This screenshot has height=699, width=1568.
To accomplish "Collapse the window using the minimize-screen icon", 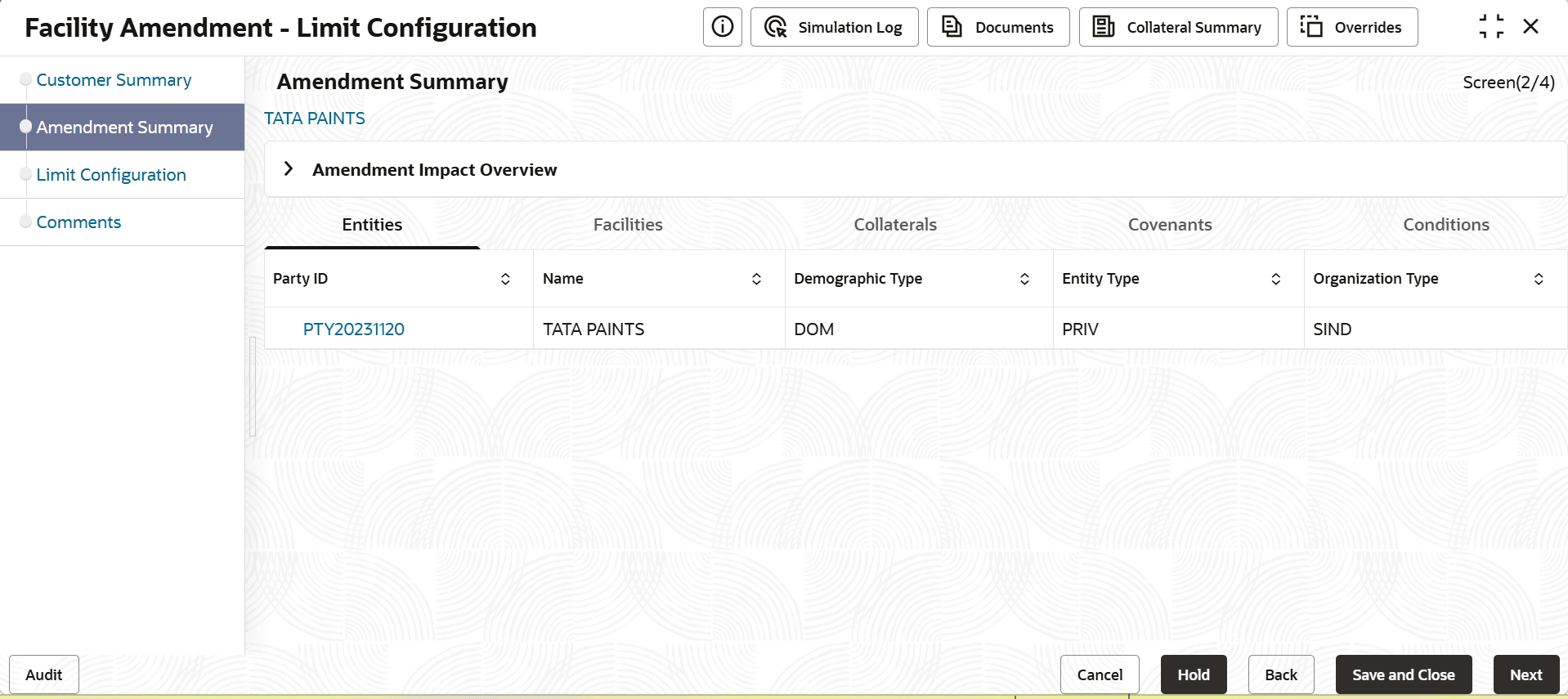I will [x=1491, y=27].
